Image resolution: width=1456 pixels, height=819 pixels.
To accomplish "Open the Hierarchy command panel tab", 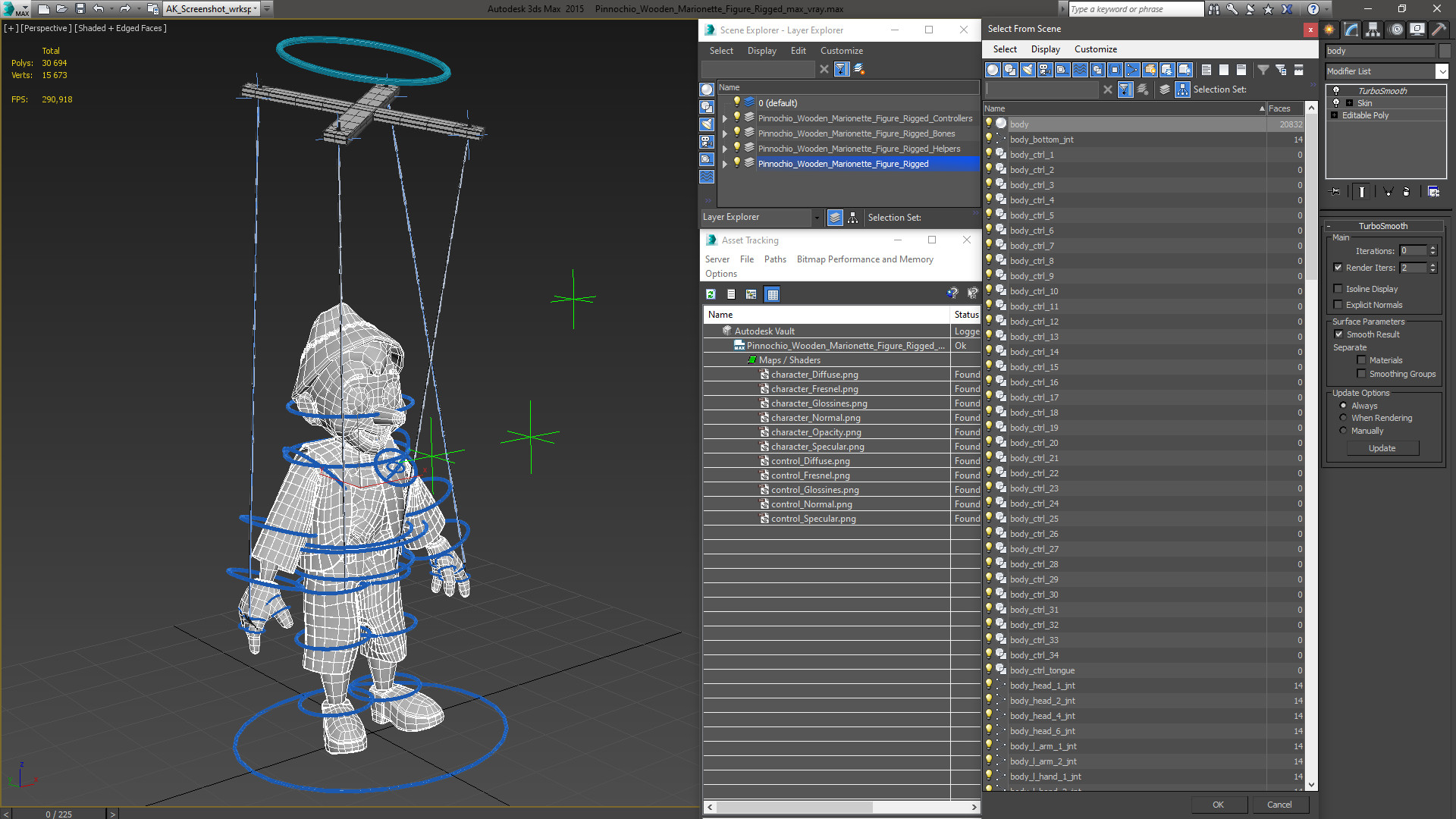I will [1373, 30].
